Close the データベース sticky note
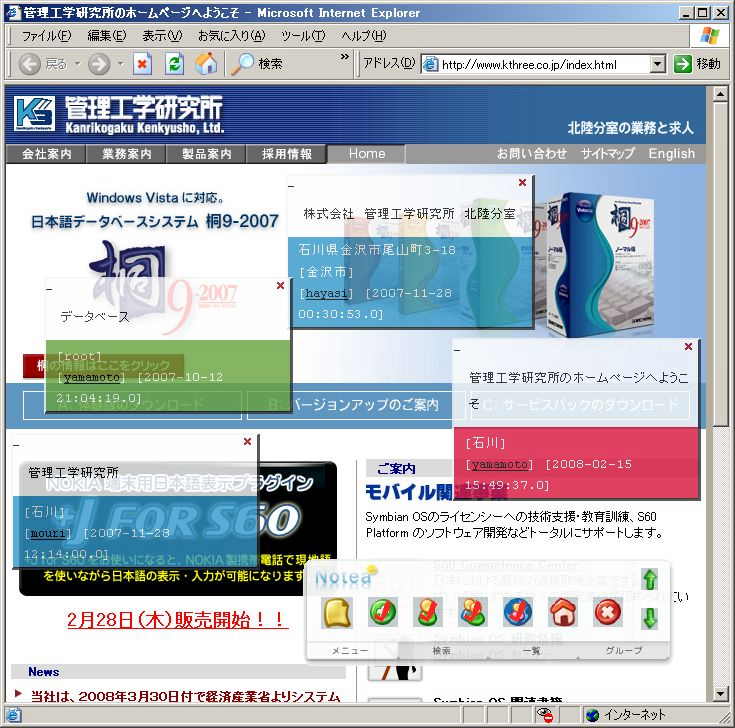The width and height of the screenshot is (735, 728). pos(280,286)
